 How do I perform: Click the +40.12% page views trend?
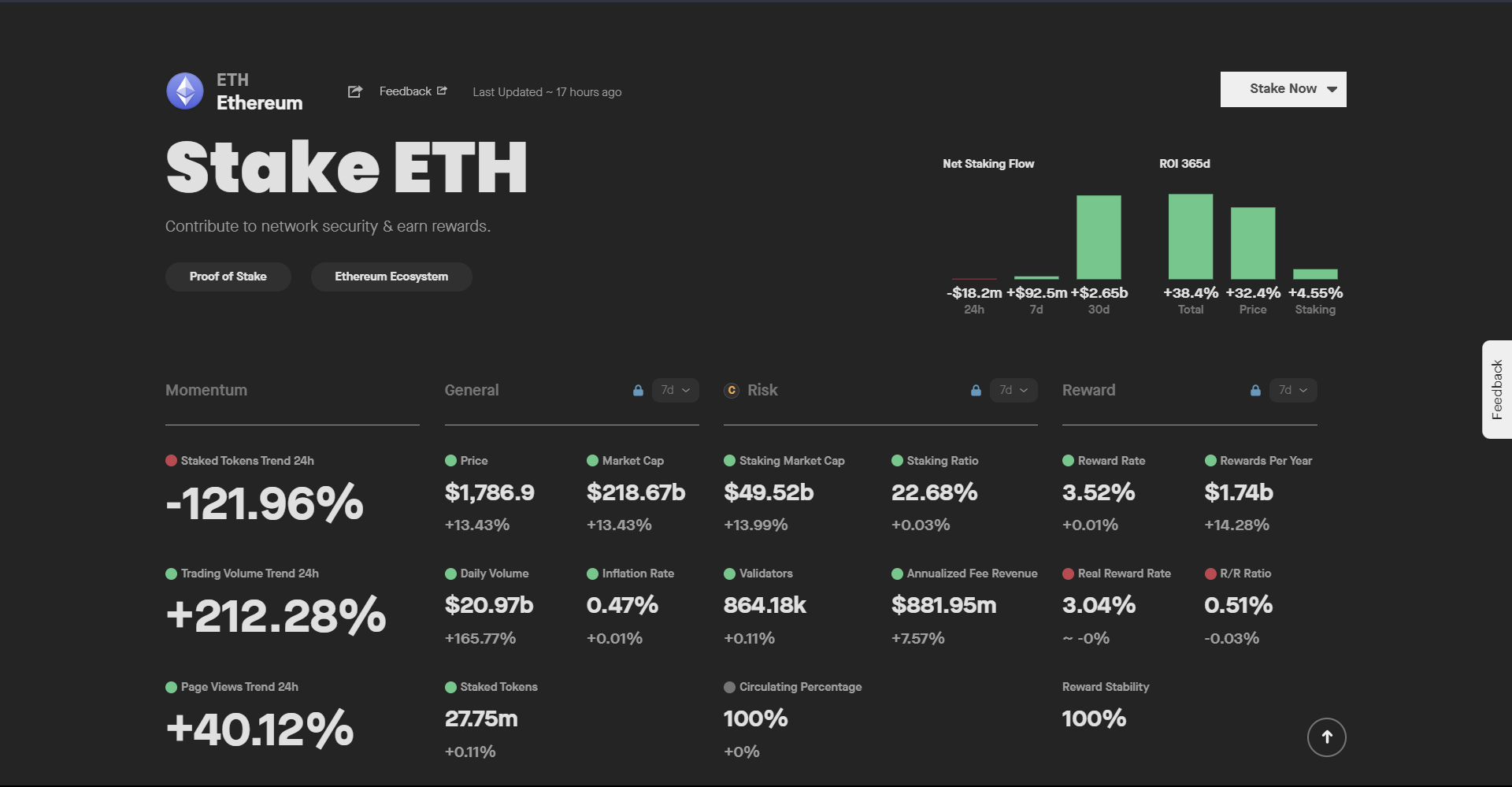(260, 729)
